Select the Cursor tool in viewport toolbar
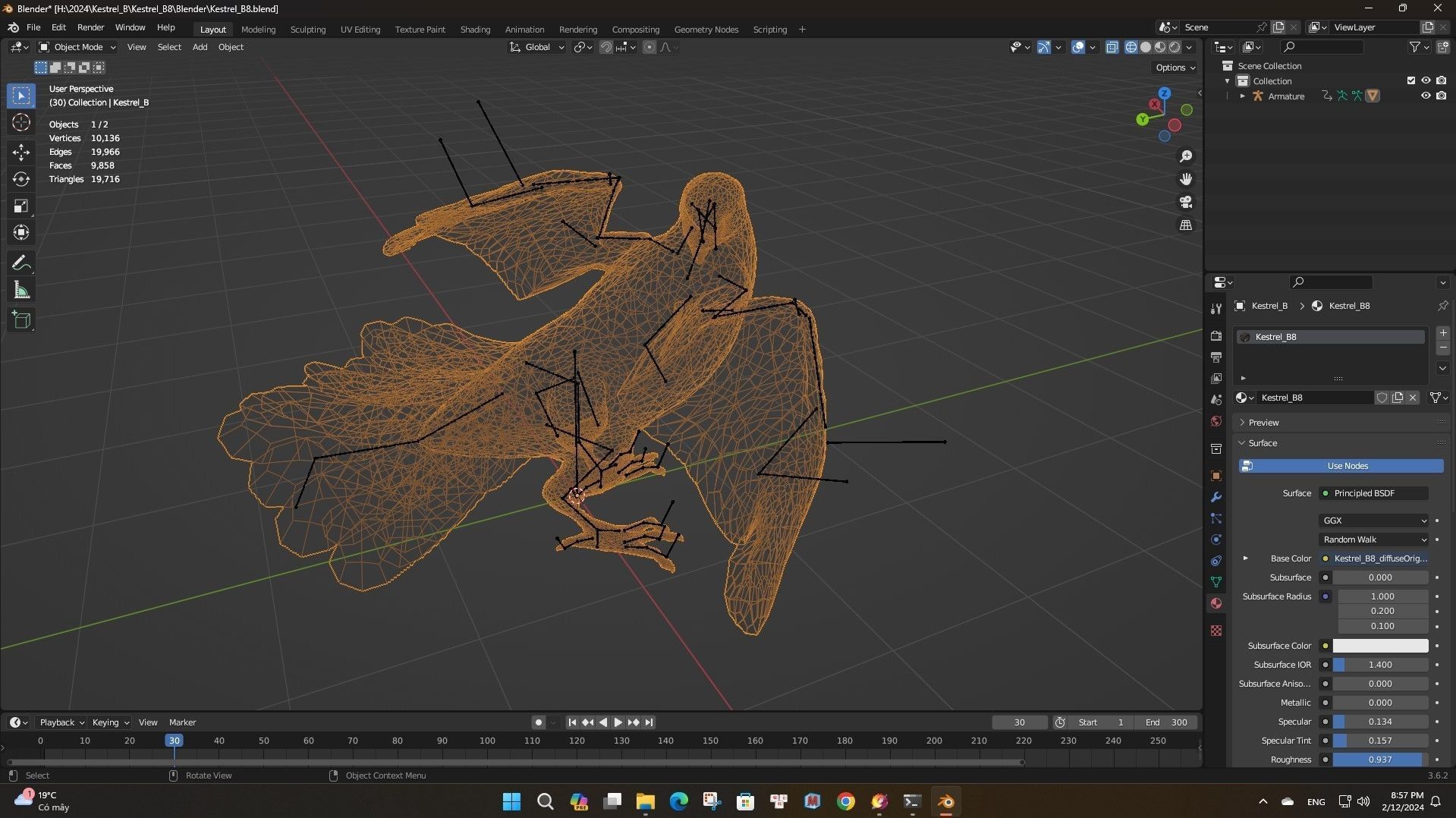1456x818 pixels. tap(21, 123)
